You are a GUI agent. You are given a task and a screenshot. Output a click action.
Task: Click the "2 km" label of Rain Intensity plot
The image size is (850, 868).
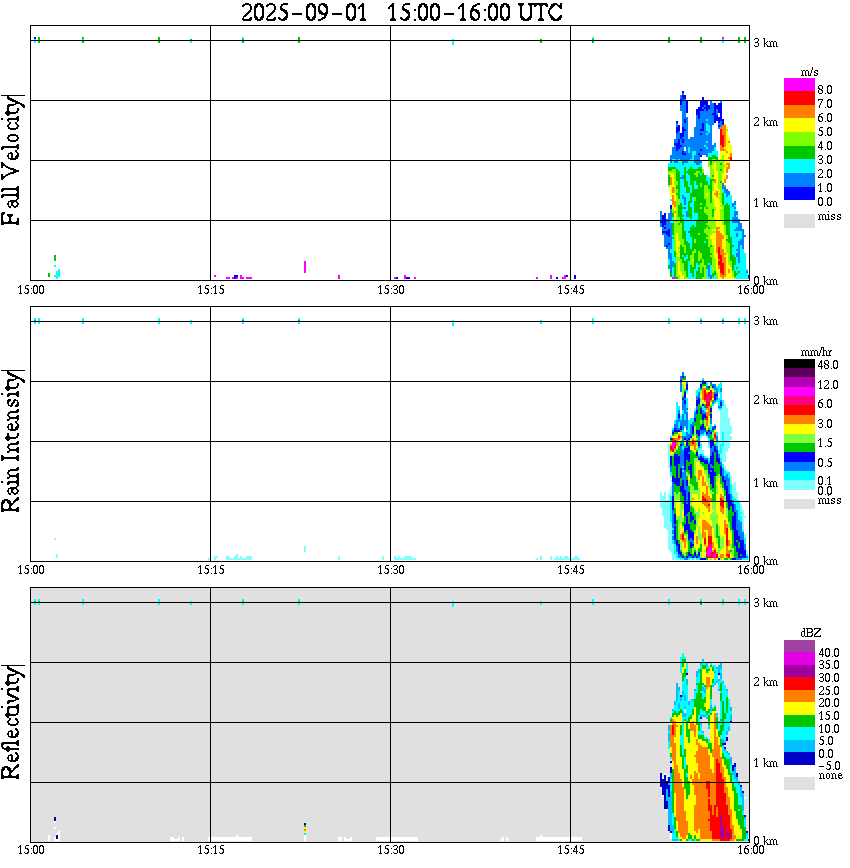[765, 400]
